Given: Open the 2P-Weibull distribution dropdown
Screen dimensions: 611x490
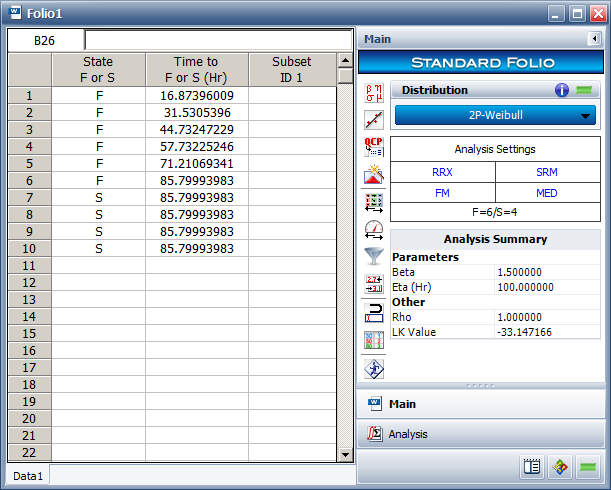Looking at the screenshot, I should [x=496, y=115].
